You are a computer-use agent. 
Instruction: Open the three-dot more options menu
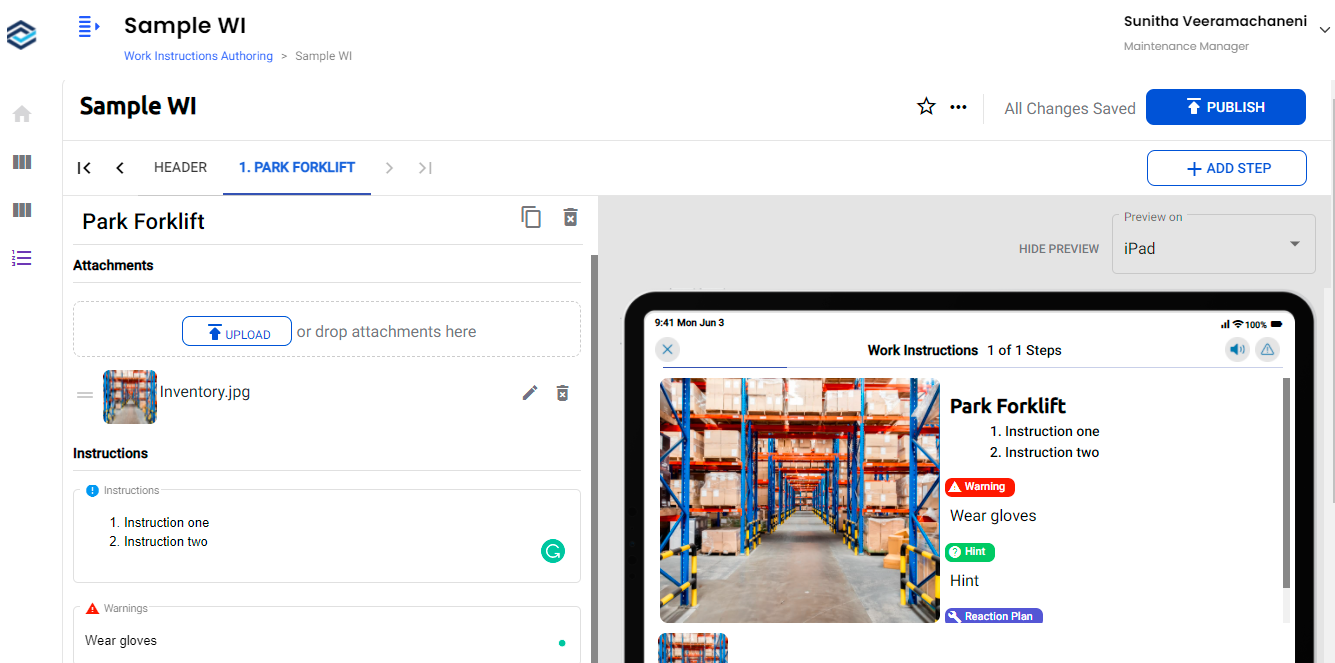tap(958, 107)
